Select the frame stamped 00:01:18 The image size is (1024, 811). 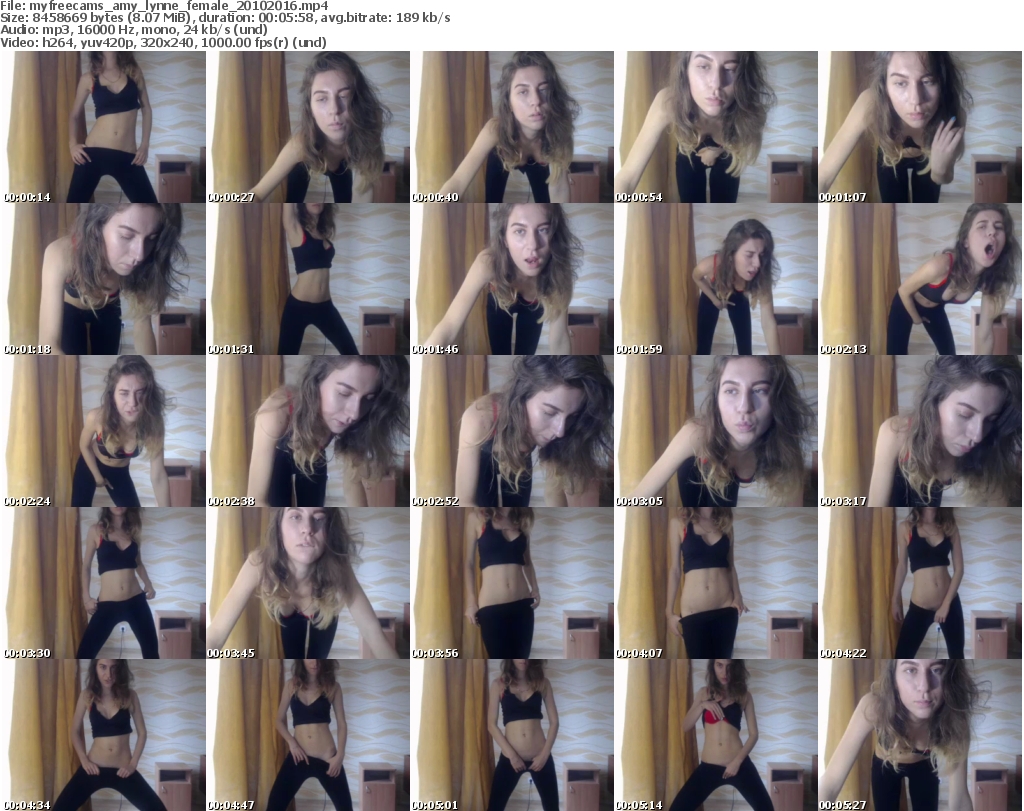coord(104,279)
